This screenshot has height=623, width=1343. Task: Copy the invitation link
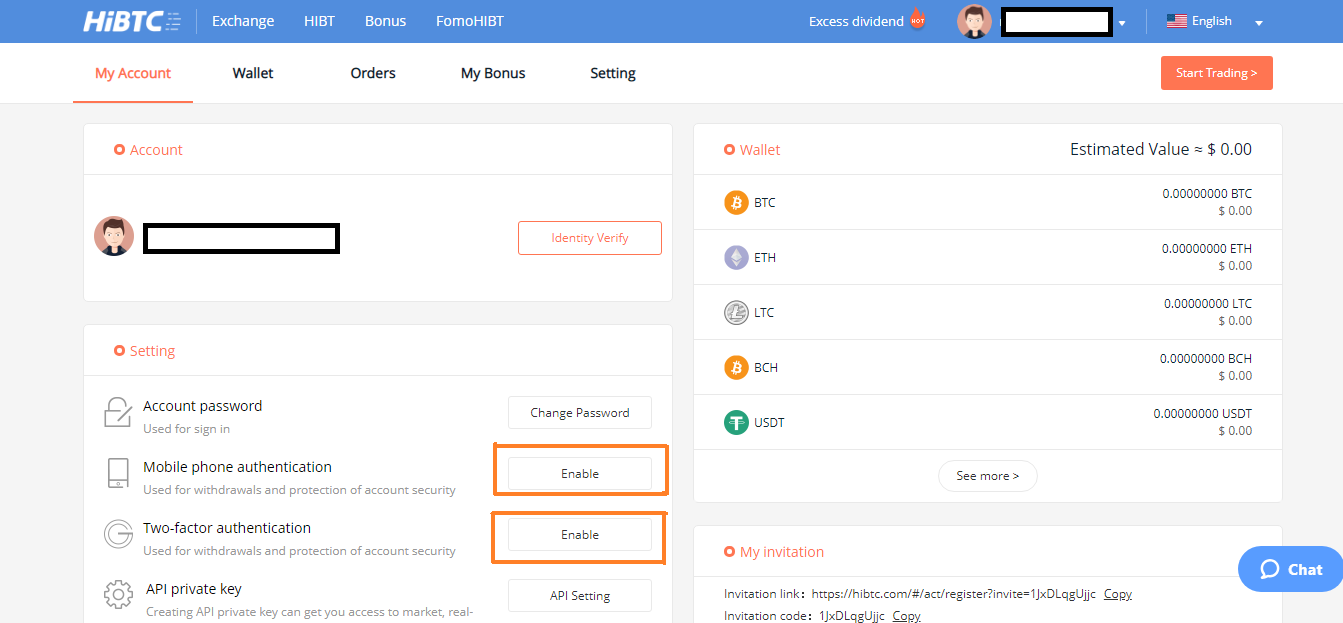(x=1118, y=594)
